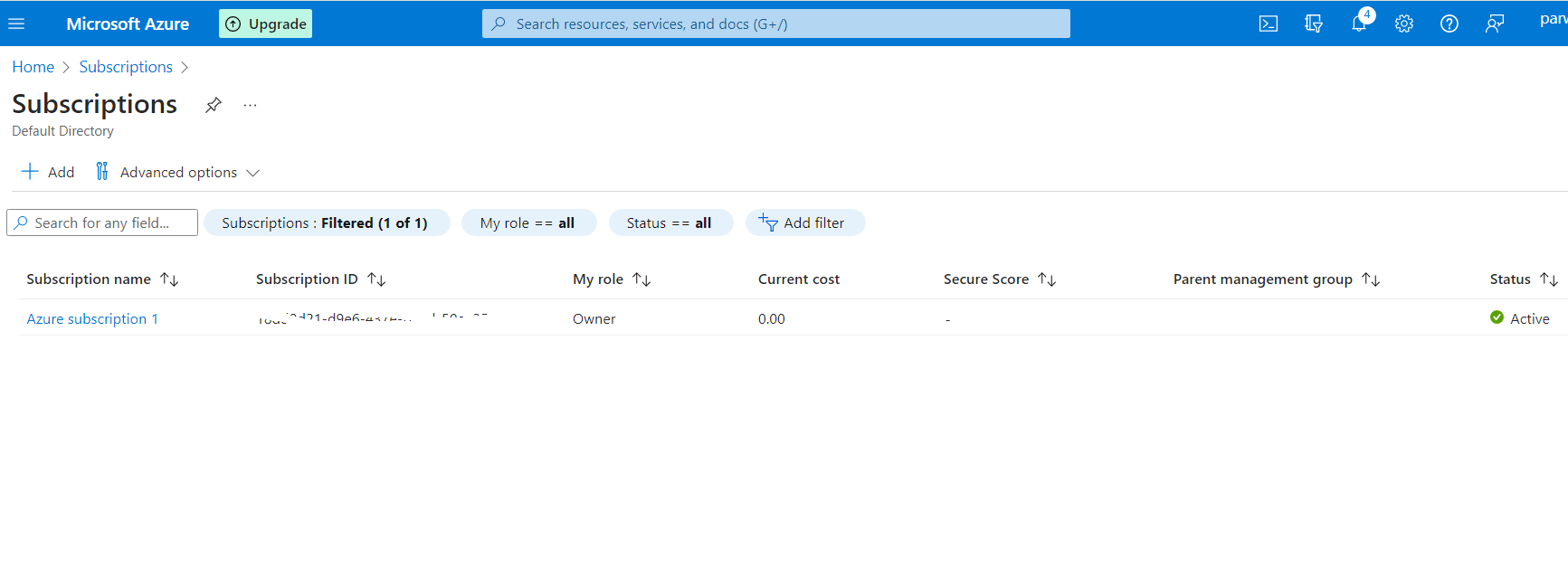Click the Active status cell
The height and width of the screenshot is (568, 1568).
[1520, 318]
